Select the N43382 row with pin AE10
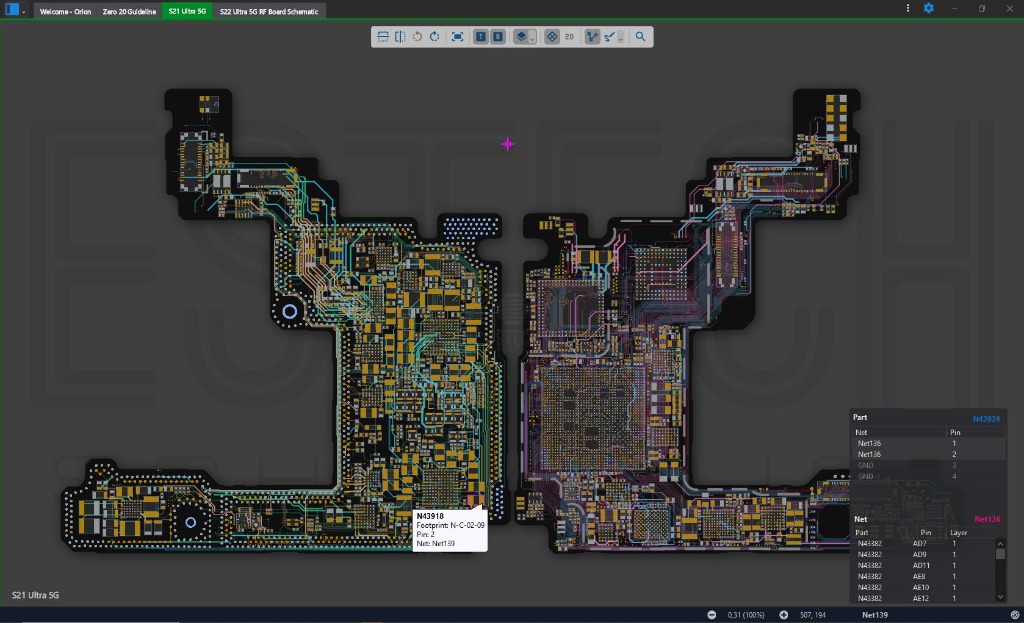This screenshot has height=623, width=1024. pos(923,587)
